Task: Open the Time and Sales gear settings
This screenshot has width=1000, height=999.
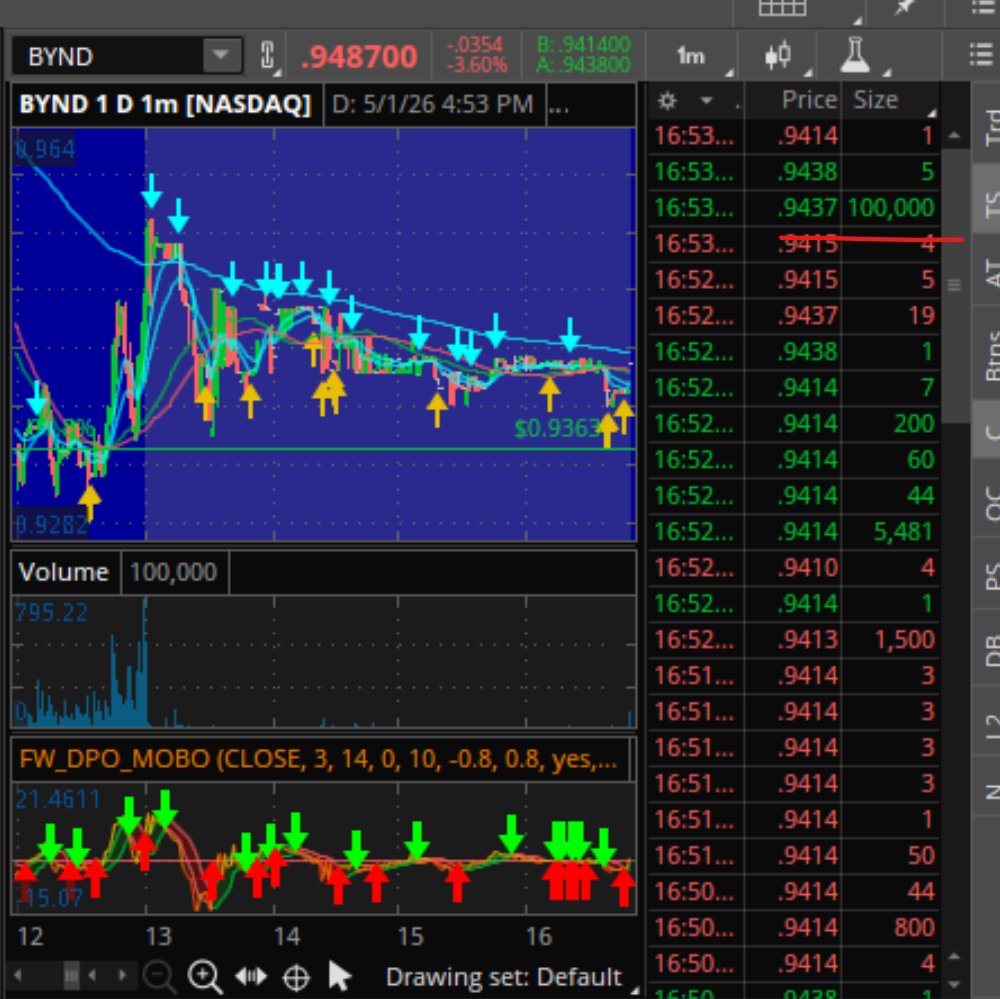Action: (667, 101)
